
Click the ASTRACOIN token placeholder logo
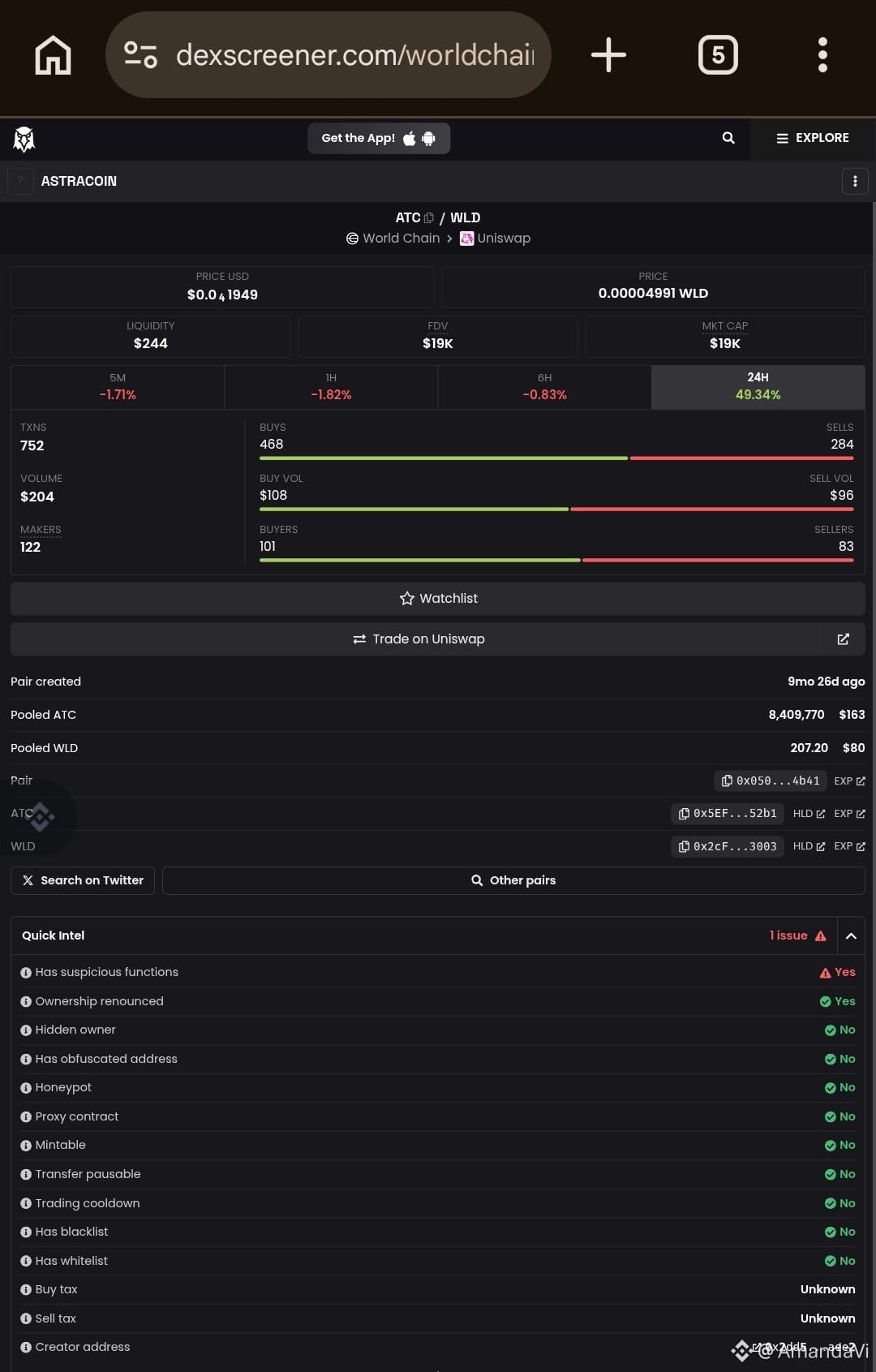click(20, 181)
